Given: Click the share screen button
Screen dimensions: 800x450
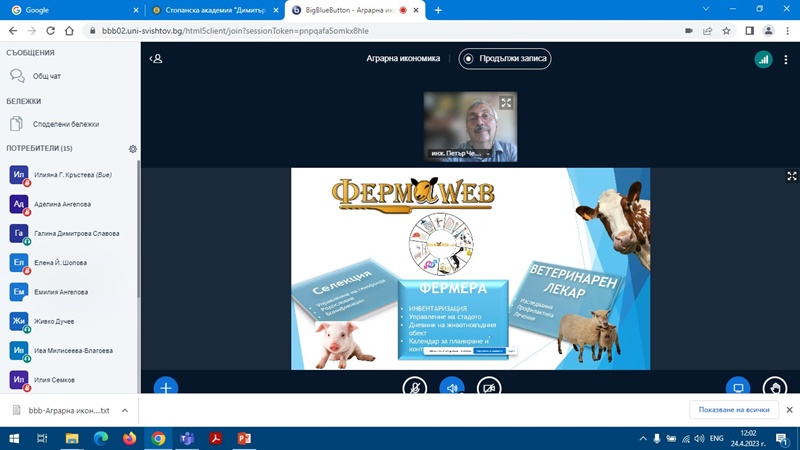Looking at the screenshot, I should pos(738,387).
